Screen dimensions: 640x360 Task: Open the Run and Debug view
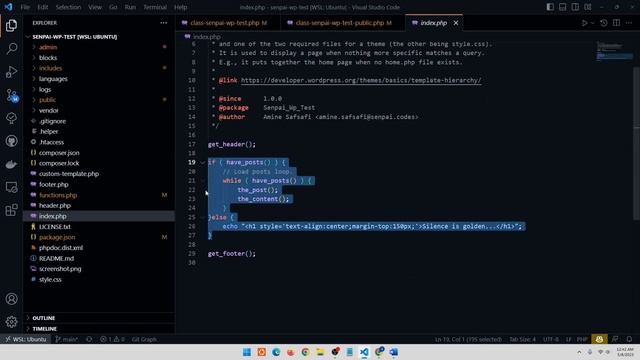[11, 72]
